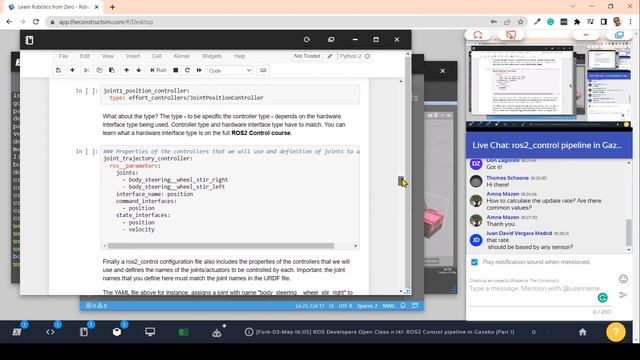640x360 pixels.
Task: Cut the selected cell with the scissors icon
Action: click(x=86, y=70)
